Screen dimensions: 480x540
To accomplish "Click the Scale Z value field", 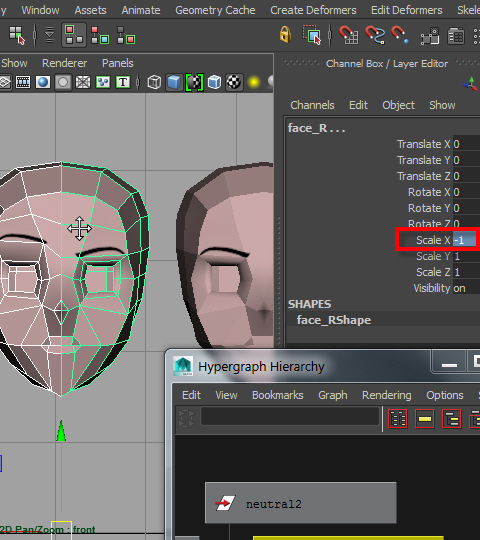I will click(466, 272).
